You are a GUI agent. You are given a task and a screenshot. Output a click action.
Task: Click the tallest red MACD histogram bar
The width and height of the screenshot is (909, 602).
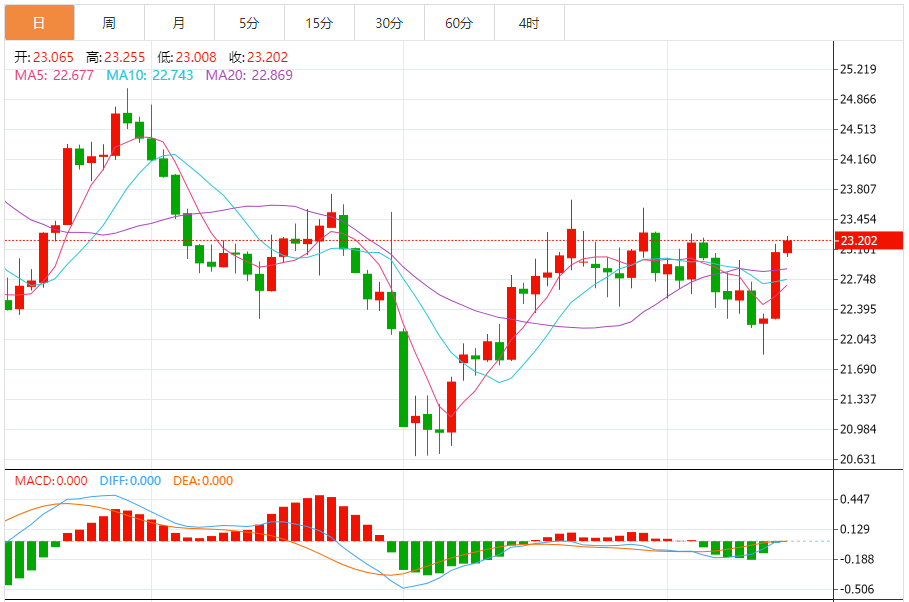pos(319,518)
